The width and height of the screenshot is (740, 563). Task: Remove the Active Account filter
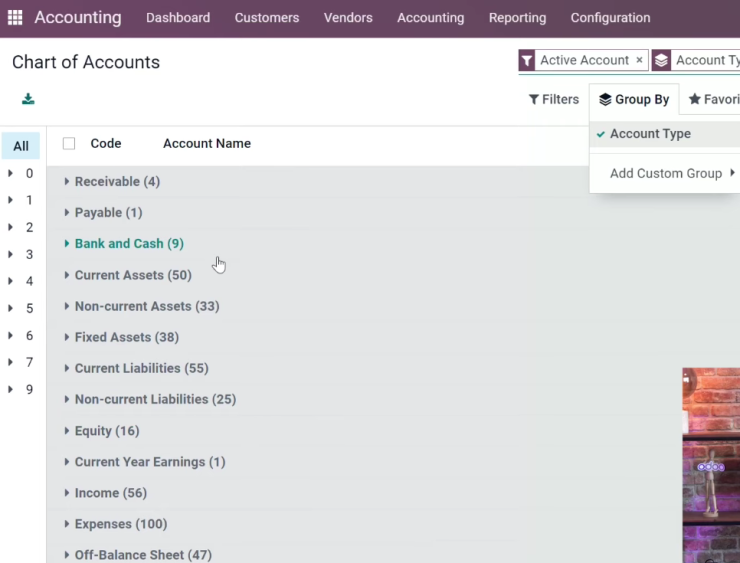coord(639,60)
